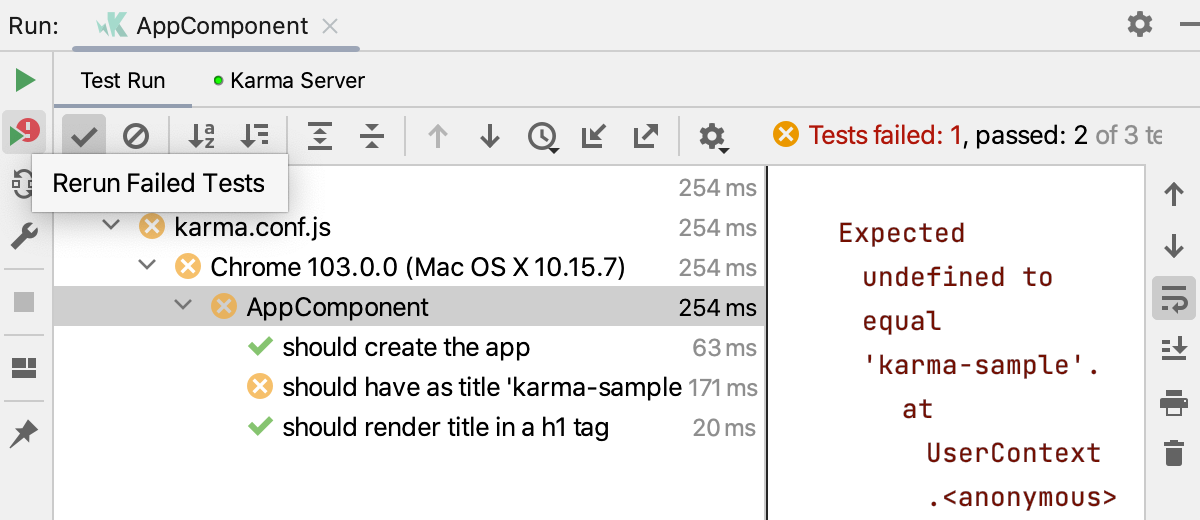The width and height of the screenshot is (1200, 520).
Task: Print the test console output
Action: tap(1174, 402)
